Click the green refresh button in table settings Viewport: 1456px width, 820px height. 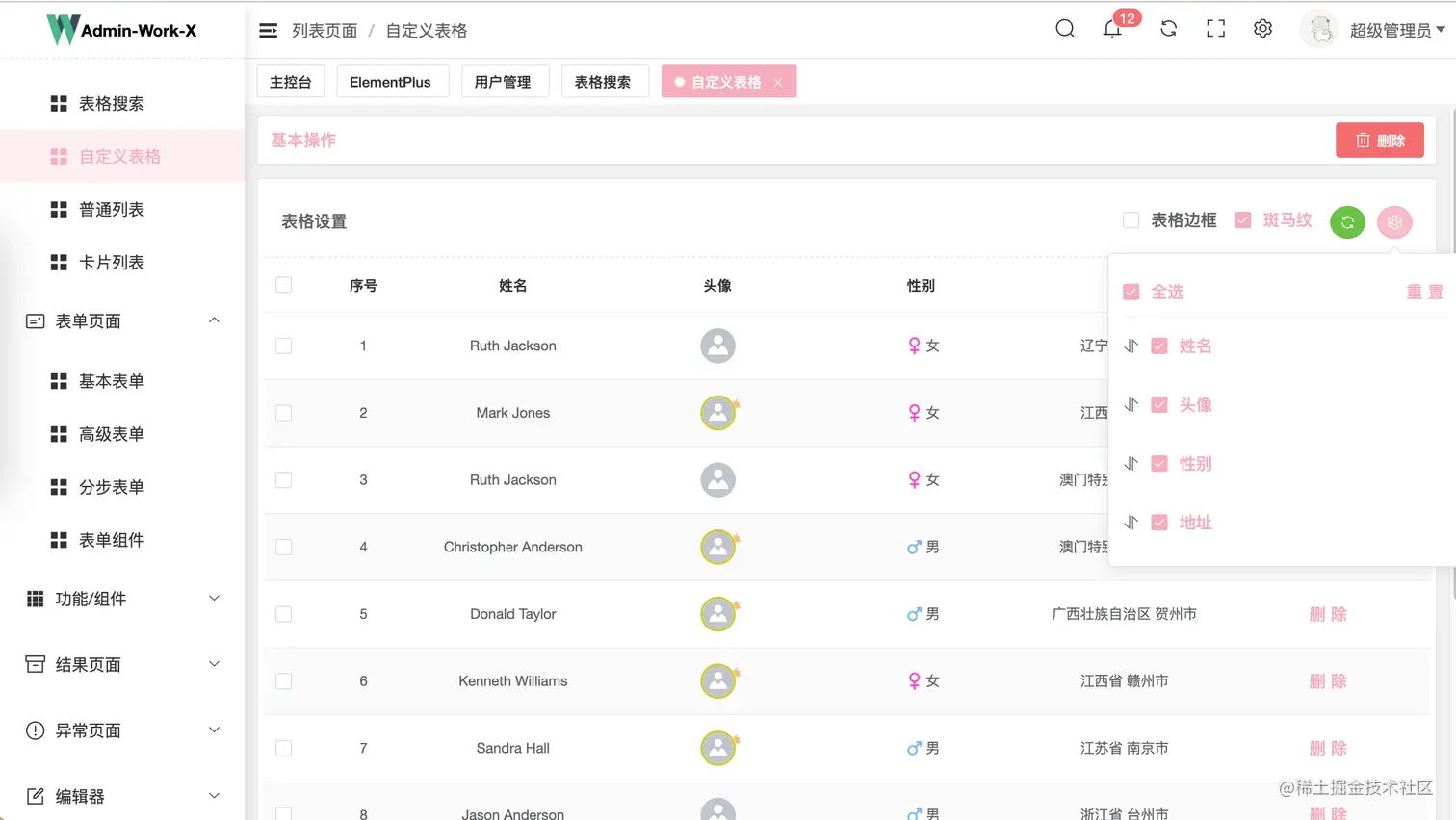point(1347,222)
